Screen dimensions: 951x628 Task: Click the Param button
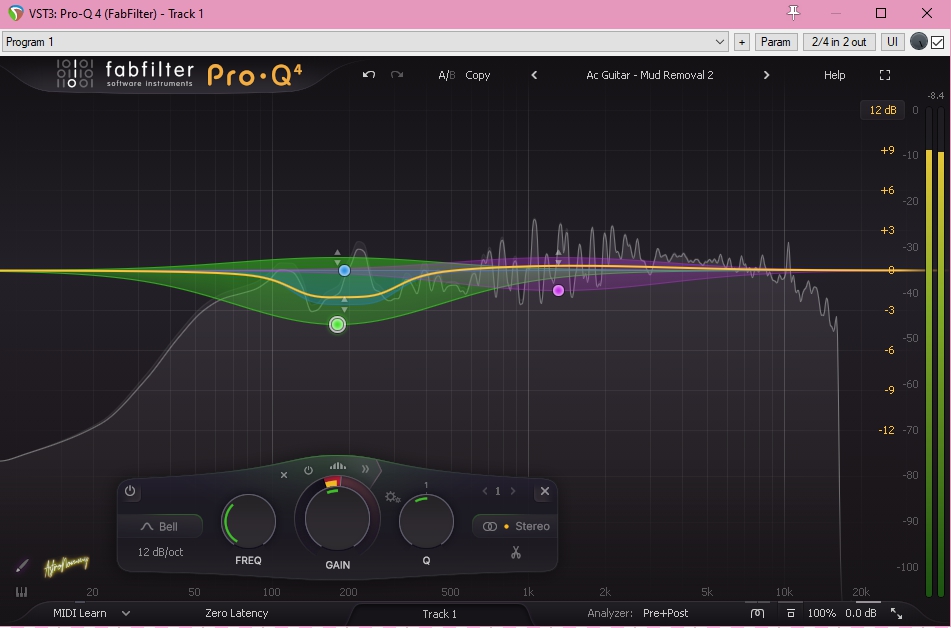[x=775, y=42]
